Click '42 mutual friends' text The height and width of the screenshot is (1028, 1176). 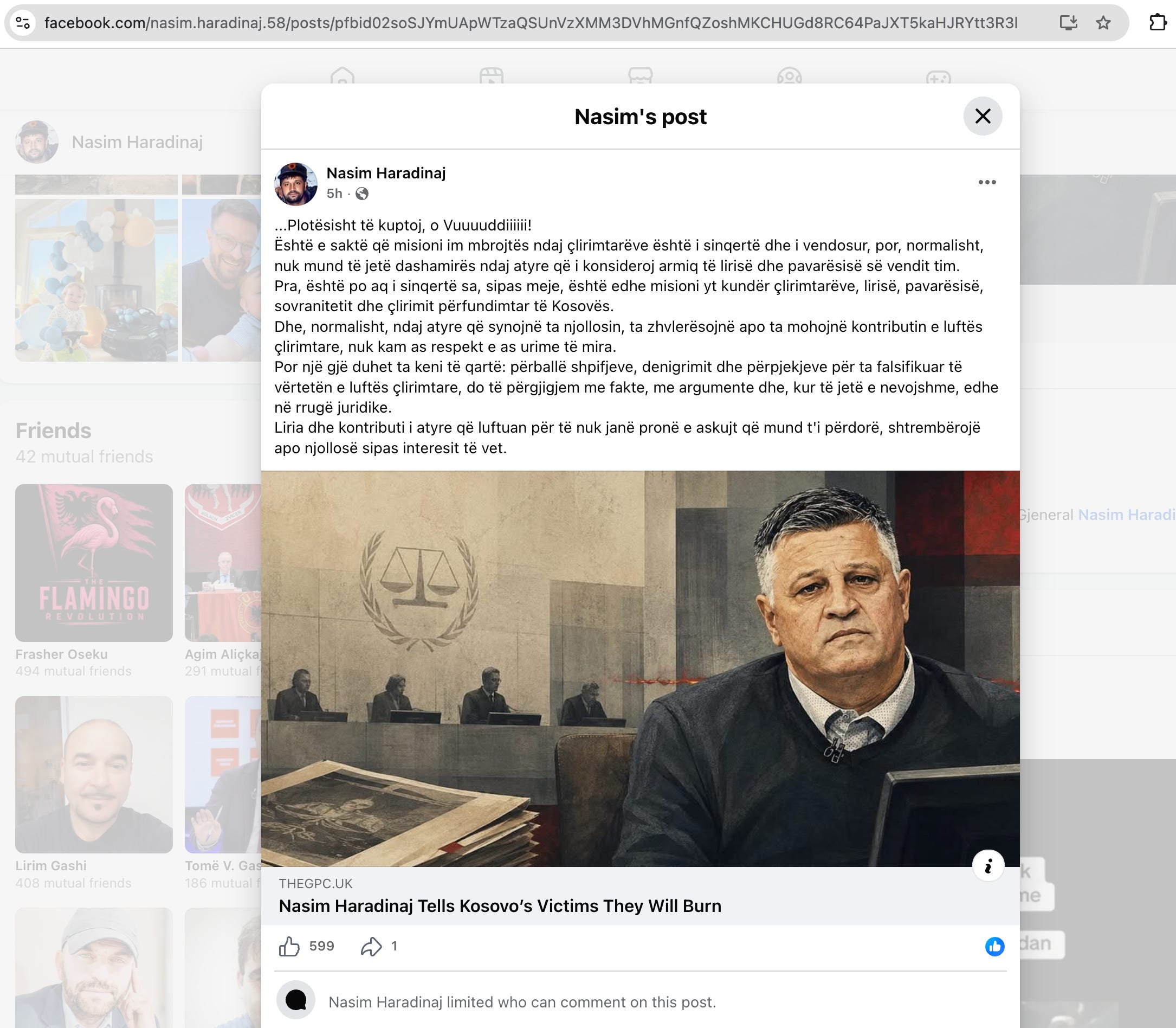85,457
